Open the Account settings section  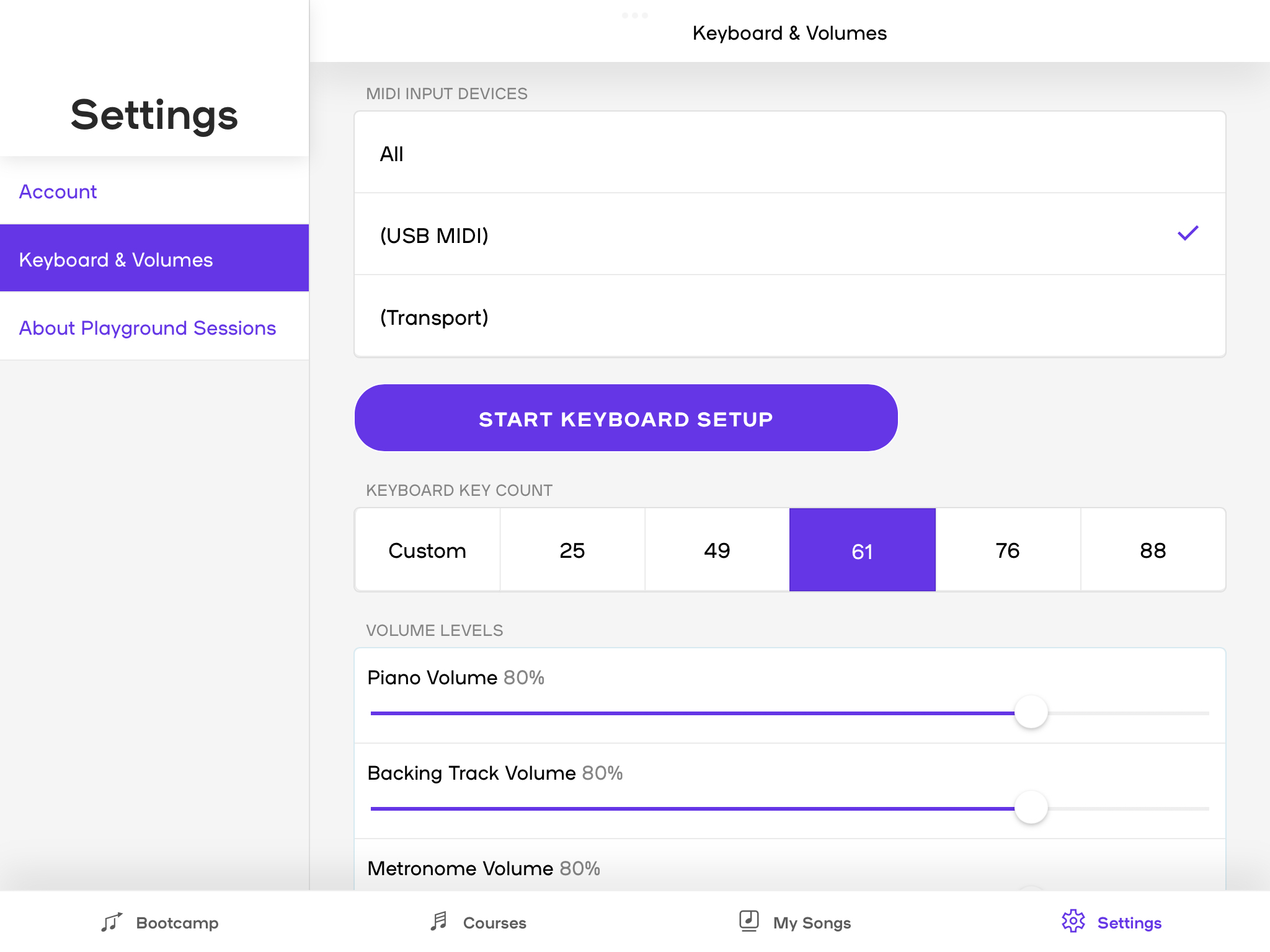point(58,192)
